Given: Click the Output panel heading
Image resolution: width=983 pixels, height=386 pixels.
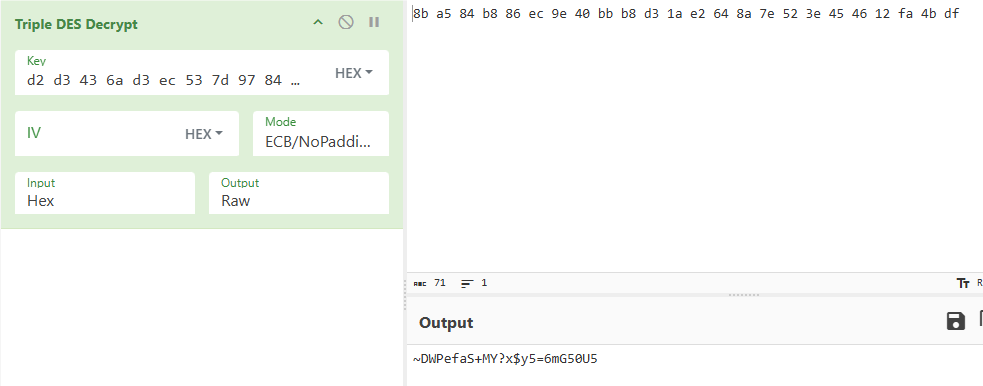Looking at the screenshot, I should pos(446,323).
